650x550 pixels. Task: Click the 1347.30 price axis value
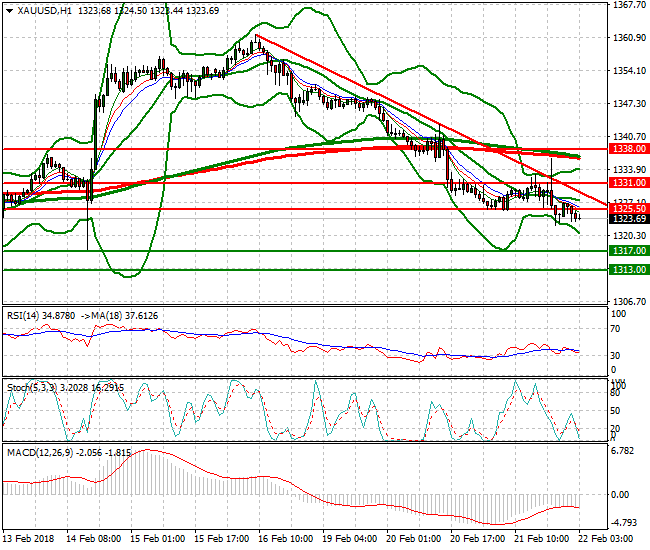pyautogui.click(x=629, y=104)
